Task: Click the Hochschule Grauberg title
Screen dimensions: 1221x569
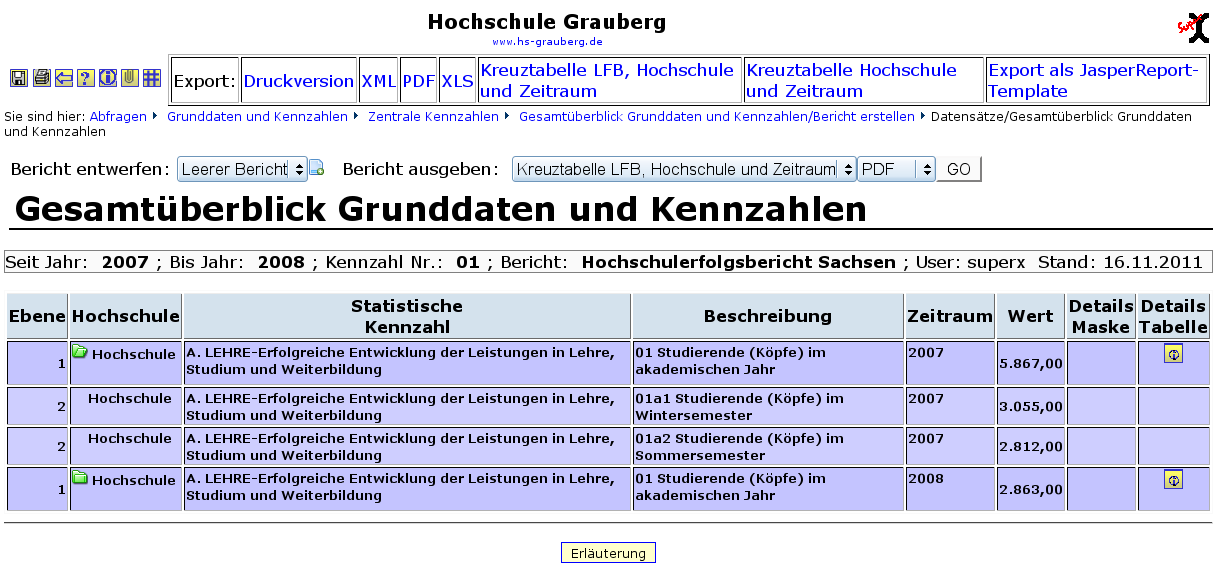Action: [546, 22]
